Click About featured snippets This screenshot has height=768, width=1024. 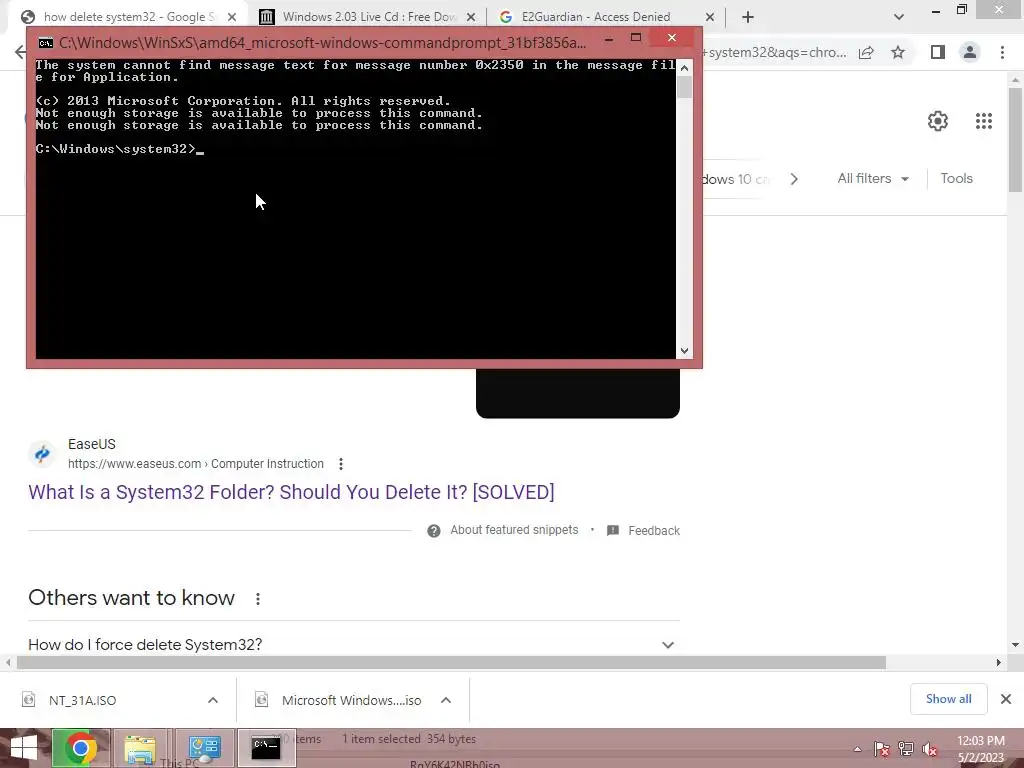pyautogui.click(x=514, y=530)
